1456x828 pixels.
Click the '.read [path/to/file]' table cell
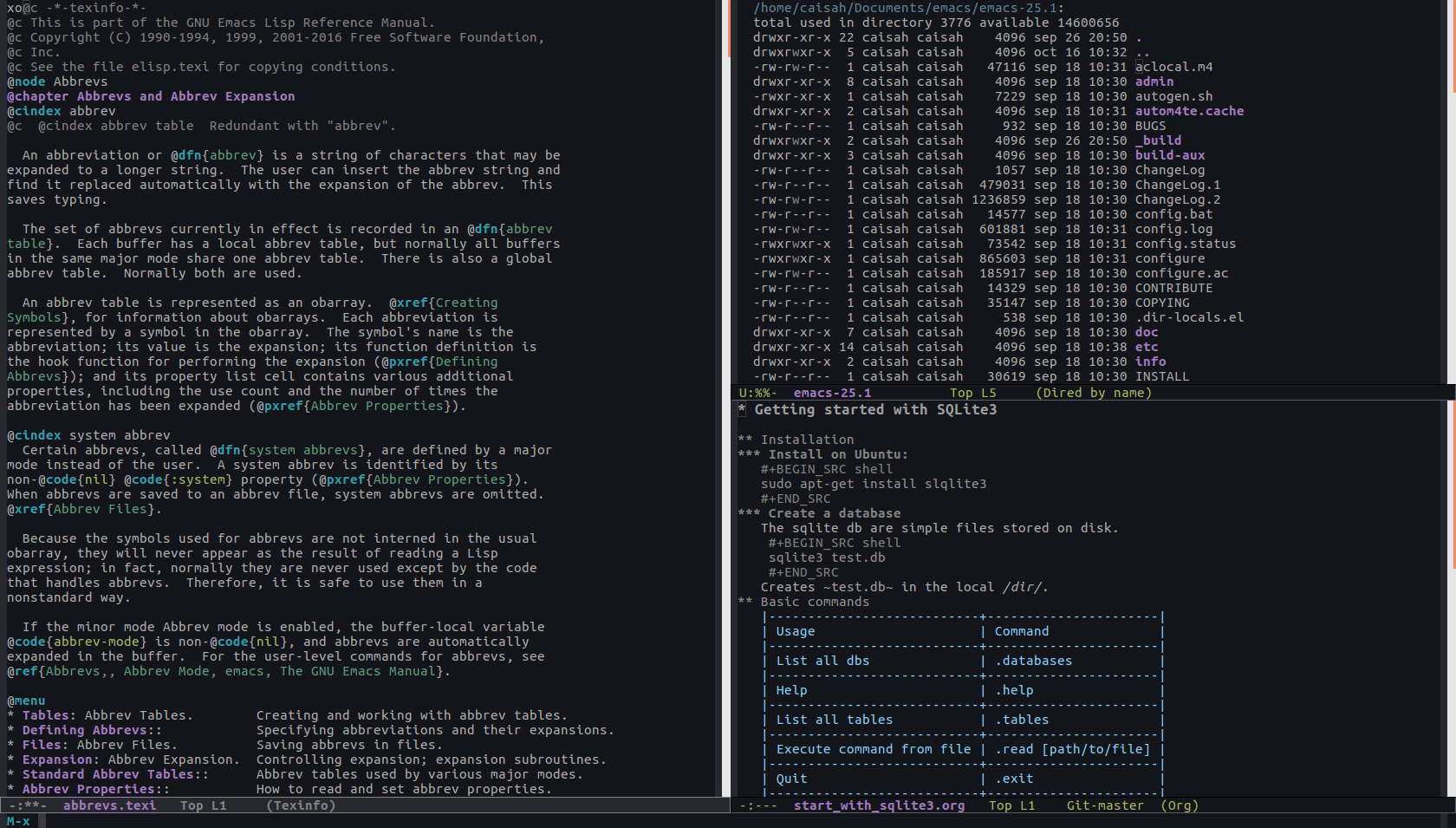coord(1072,749)
